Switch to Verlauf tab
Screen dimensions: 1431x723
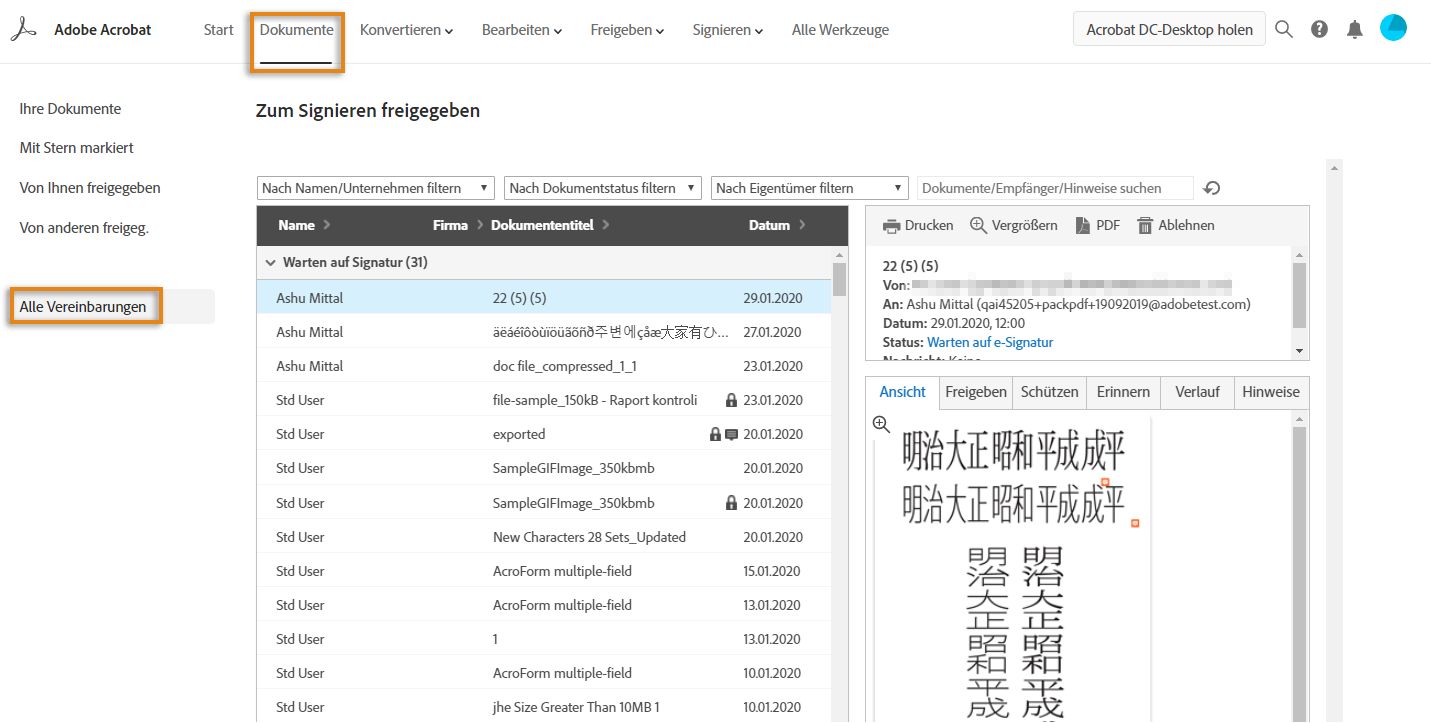click(1197, 392)
